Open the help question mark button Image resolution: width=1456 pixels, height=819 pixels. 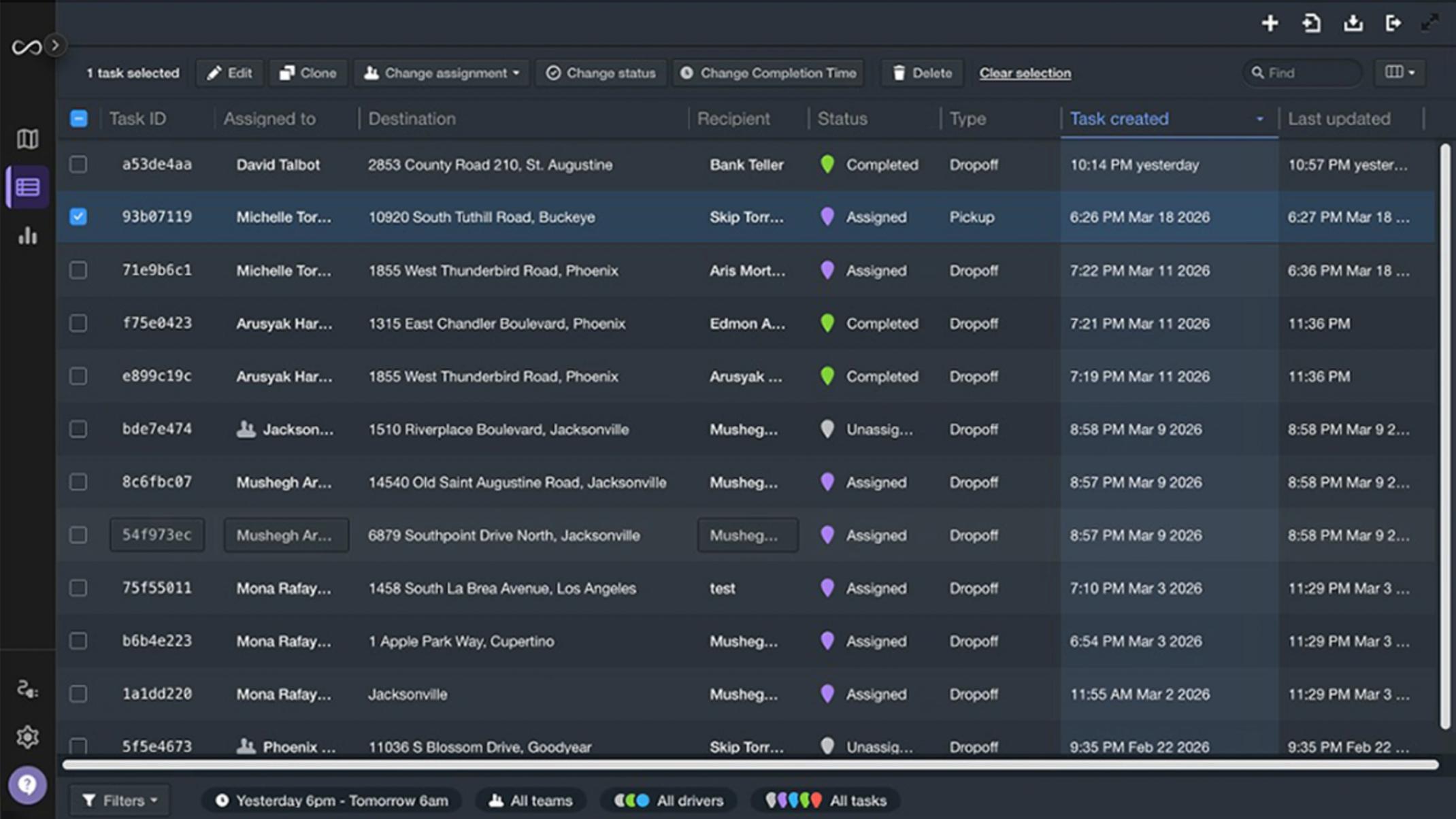[27, 785]
